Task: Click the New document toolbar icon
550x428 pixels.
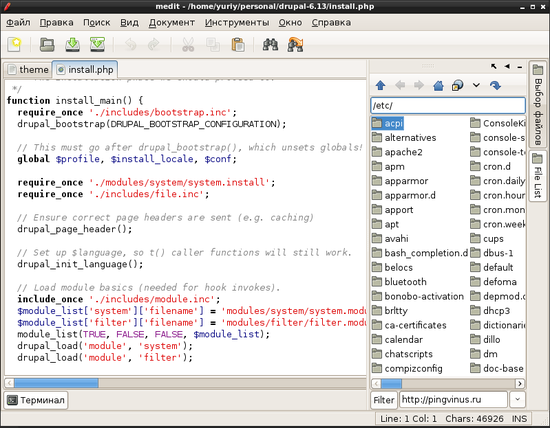Action: click(x=14, y=45)
